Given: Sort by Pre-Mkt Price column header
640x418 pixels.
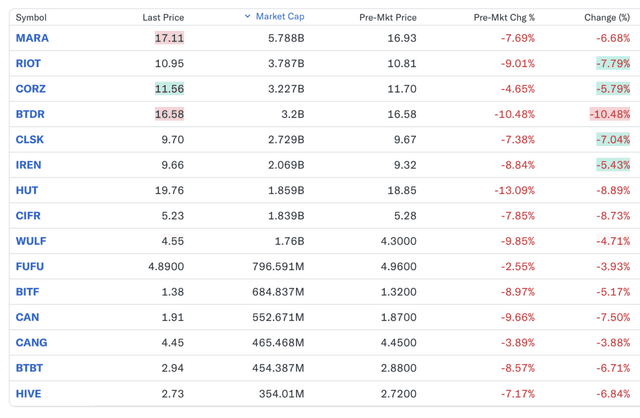Looking at the screenshot, I should 388,18.
